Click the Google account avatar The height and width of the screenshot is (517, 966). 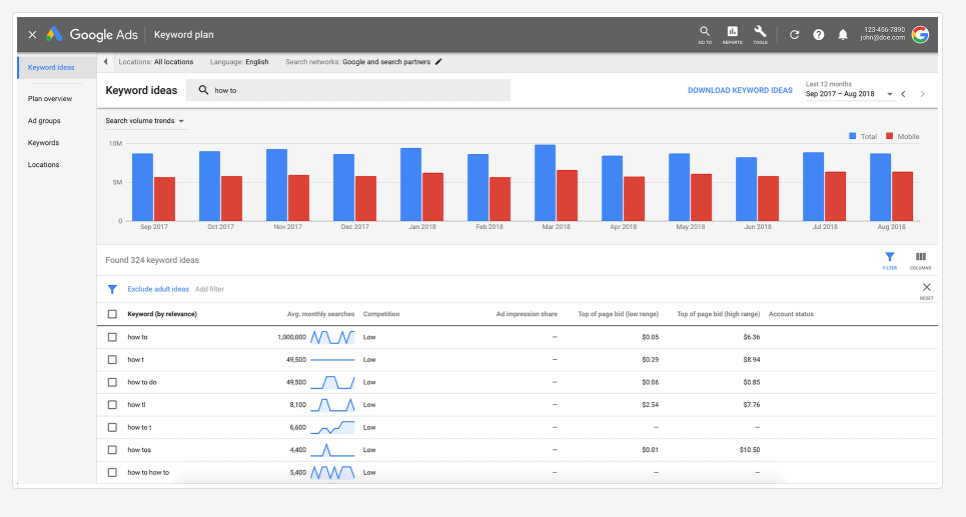point(920,35)
